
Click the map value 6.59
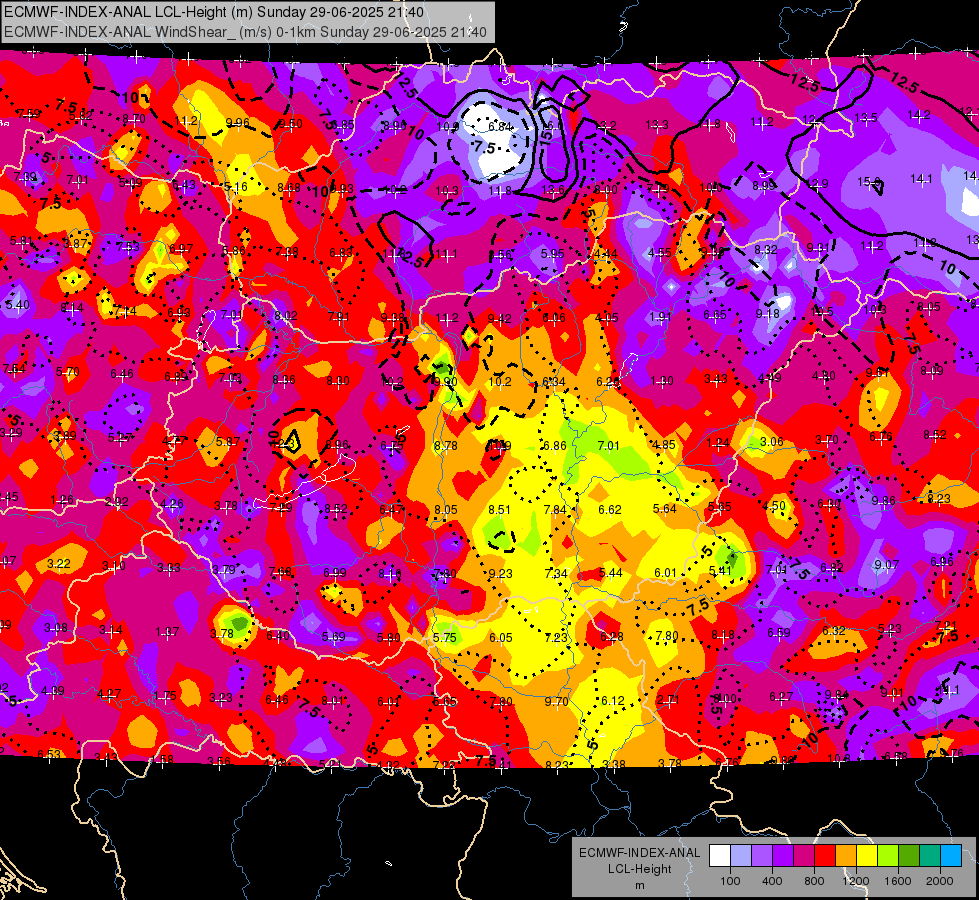[x=779, y=633]
